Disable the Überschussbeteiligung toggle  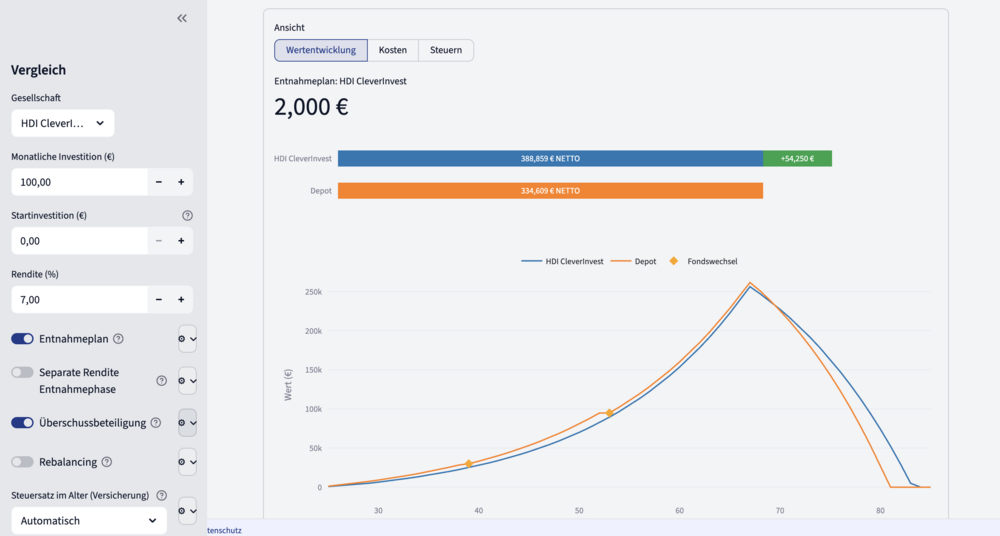22,422
